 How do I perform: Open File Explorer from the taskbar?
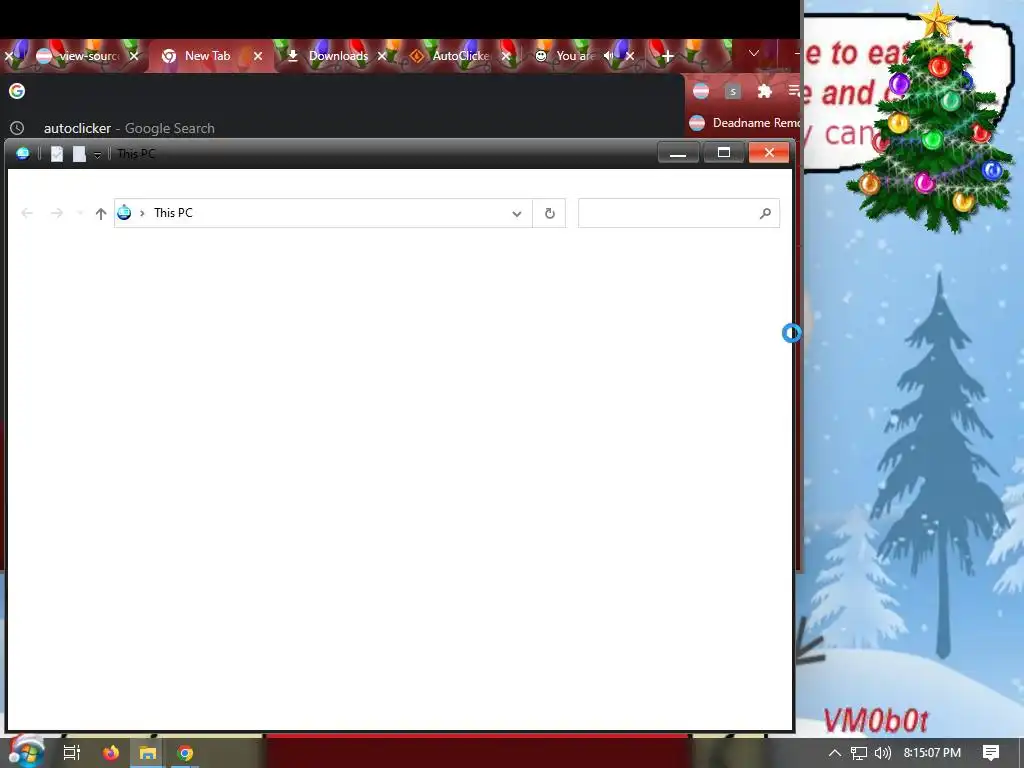coord(148,753)
